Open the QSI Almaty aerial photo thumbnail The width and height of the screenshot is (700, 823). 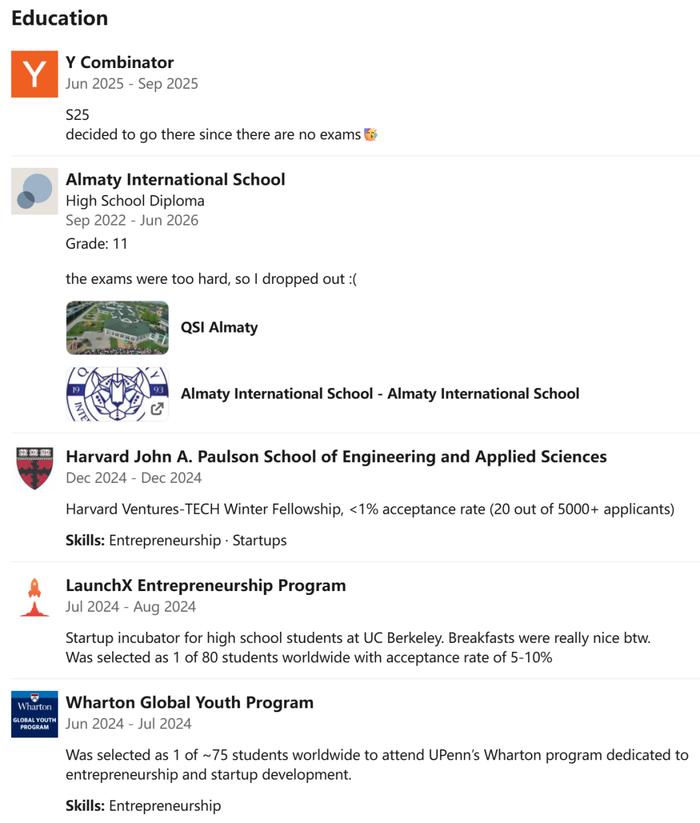(118, 328)
